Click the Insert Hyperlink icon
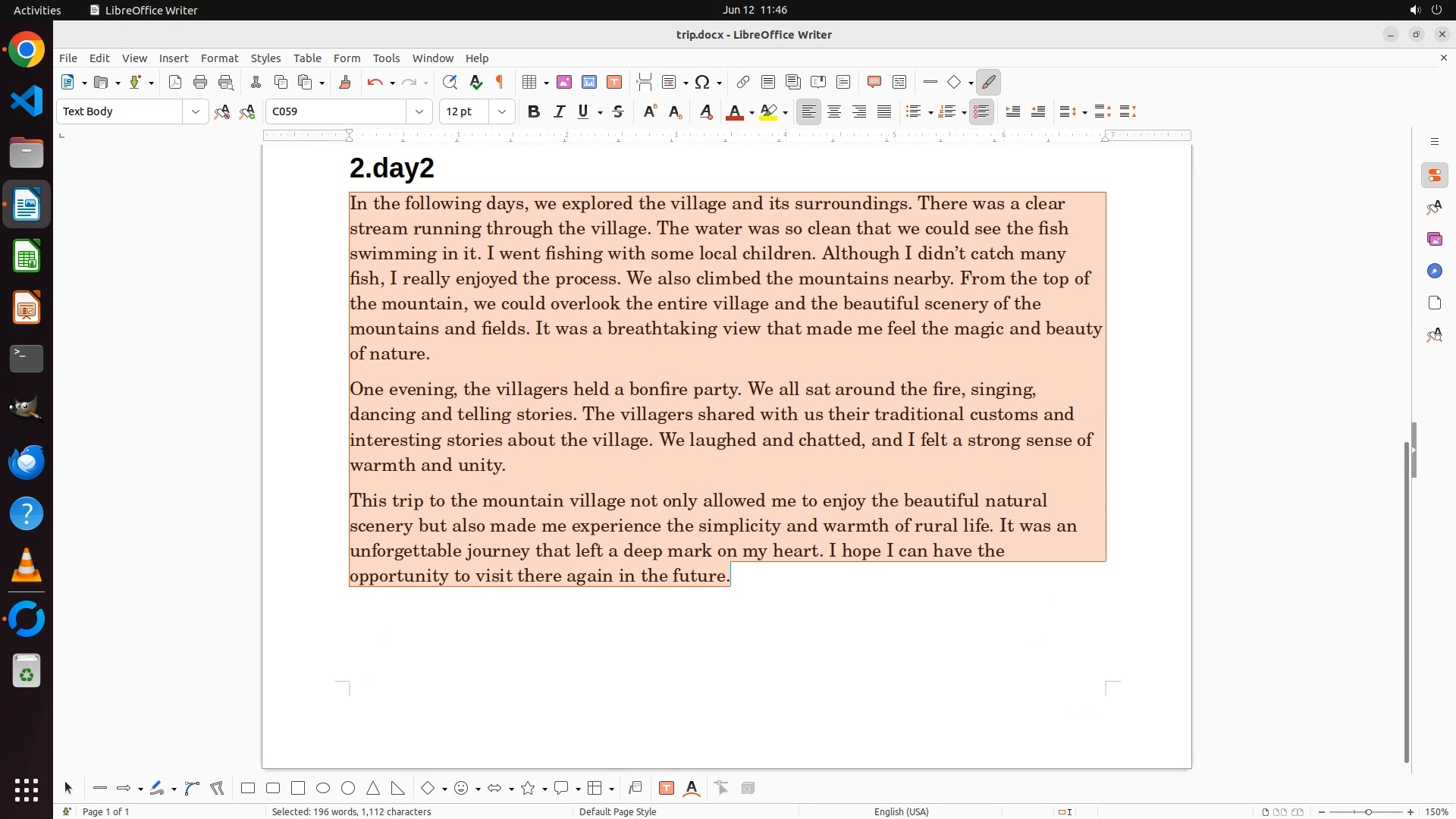1456x819 pixels. tap(743, 82)
